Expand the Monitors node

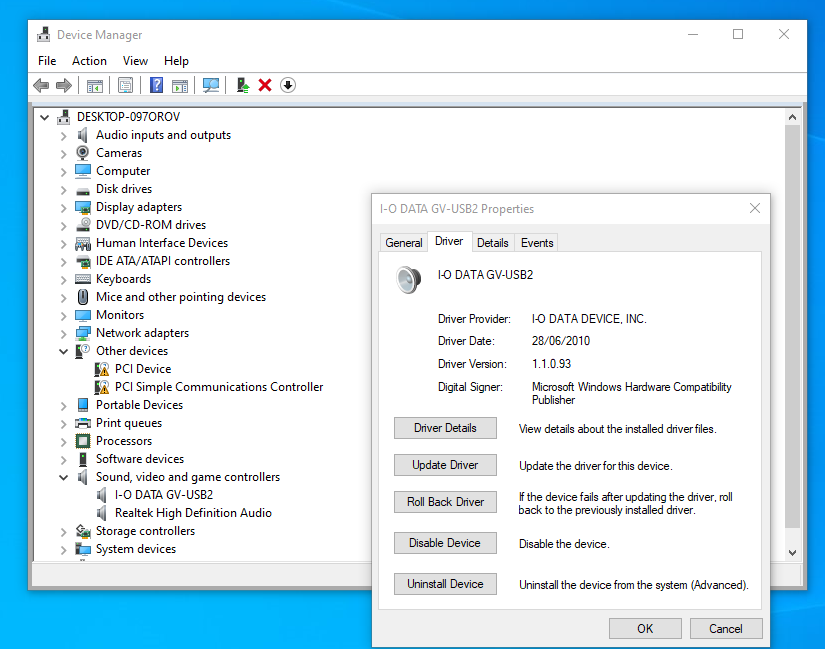(63, 316)
